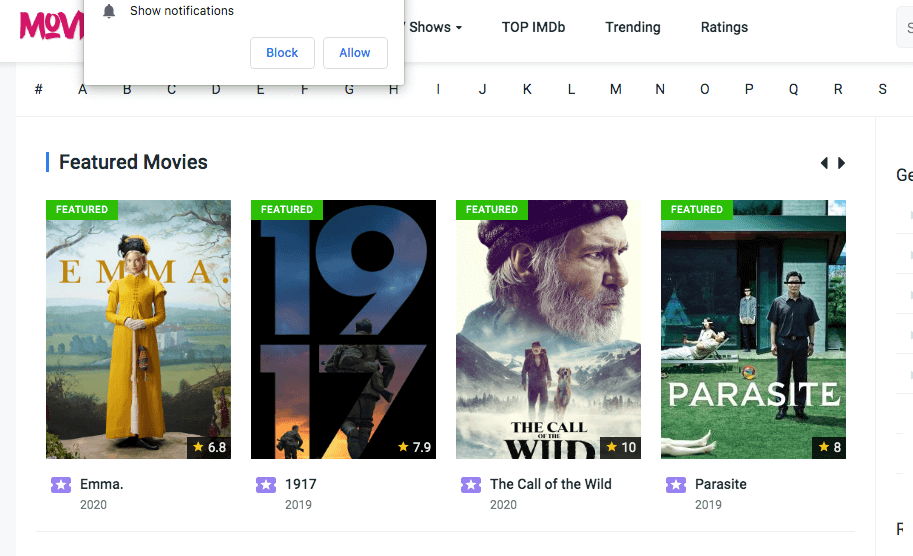Click the 1917 title link
The height and width of the screenshot is (556, 913).
(300, 484)
